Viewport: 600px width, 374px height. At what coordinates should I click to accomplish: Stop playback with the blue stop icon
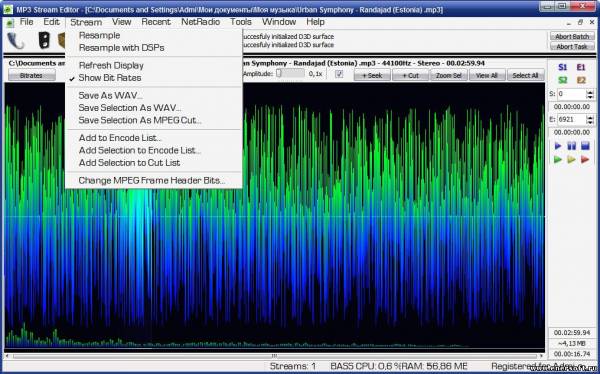coord(585,146)
